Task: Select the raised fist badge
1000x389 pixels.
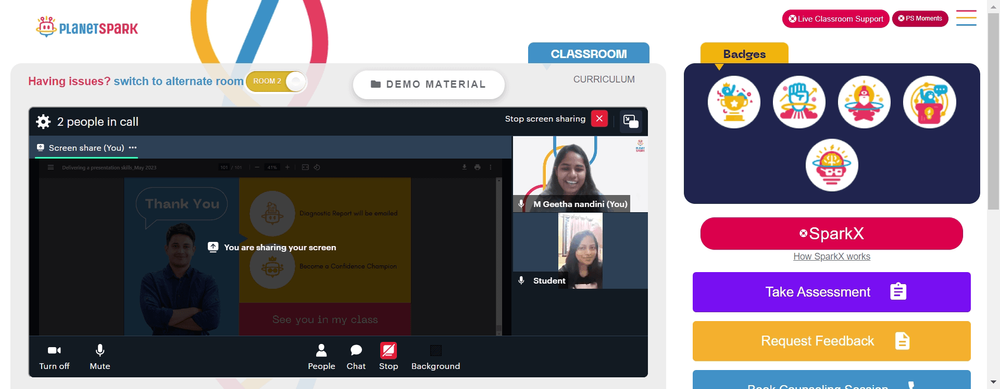Action: (799, 102)
